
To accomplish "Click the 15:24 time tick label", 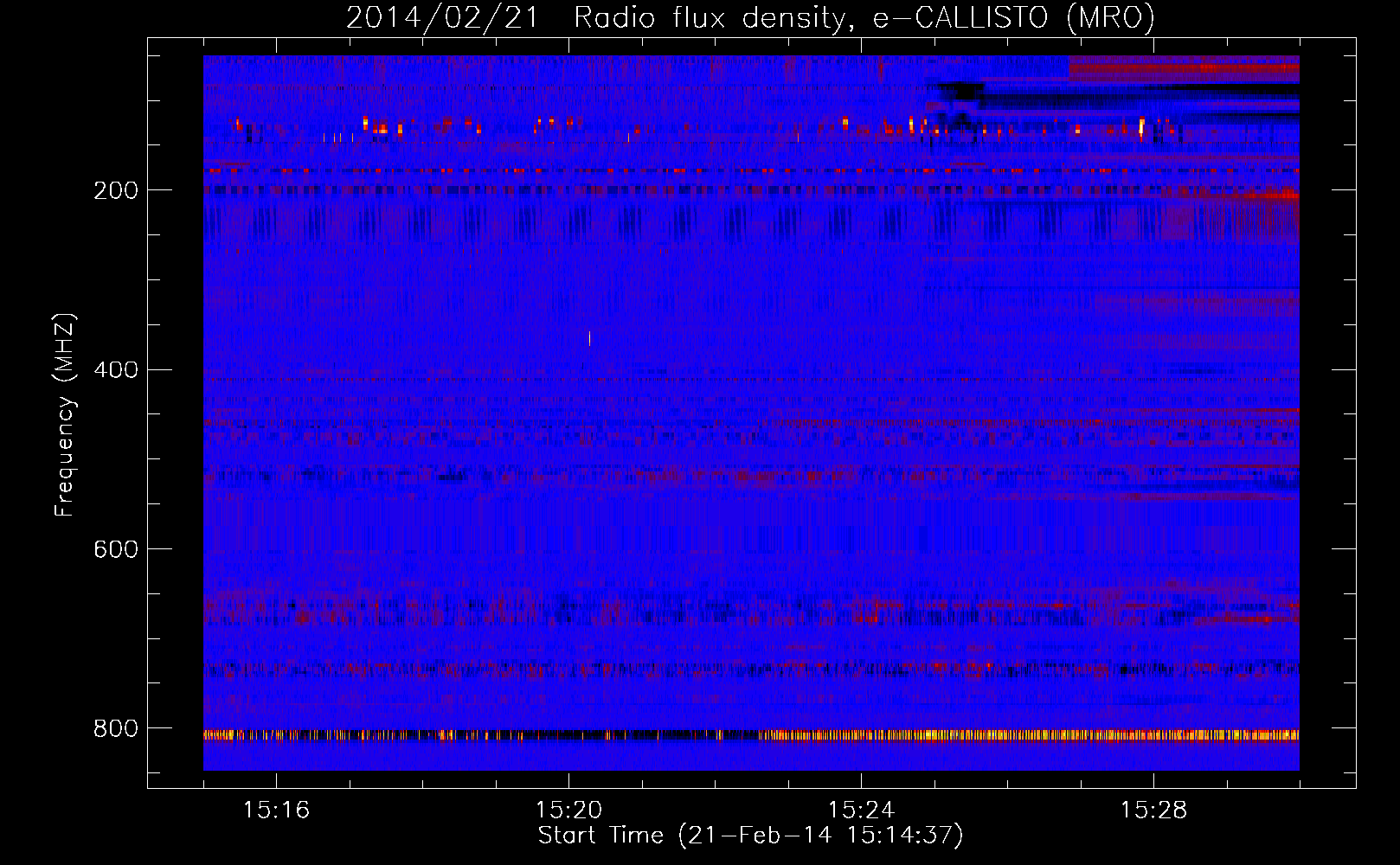I will pyautogui.click(x=861, y=810).
